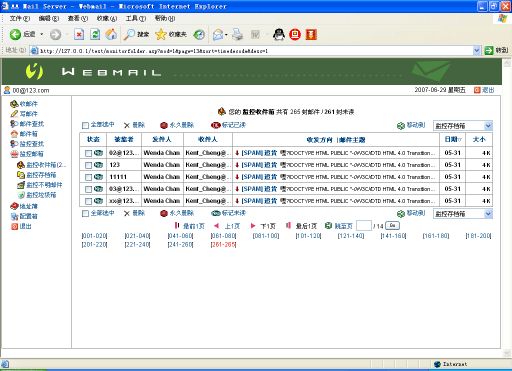Open 编辑 (Edit) menu

tap(49, 18)
